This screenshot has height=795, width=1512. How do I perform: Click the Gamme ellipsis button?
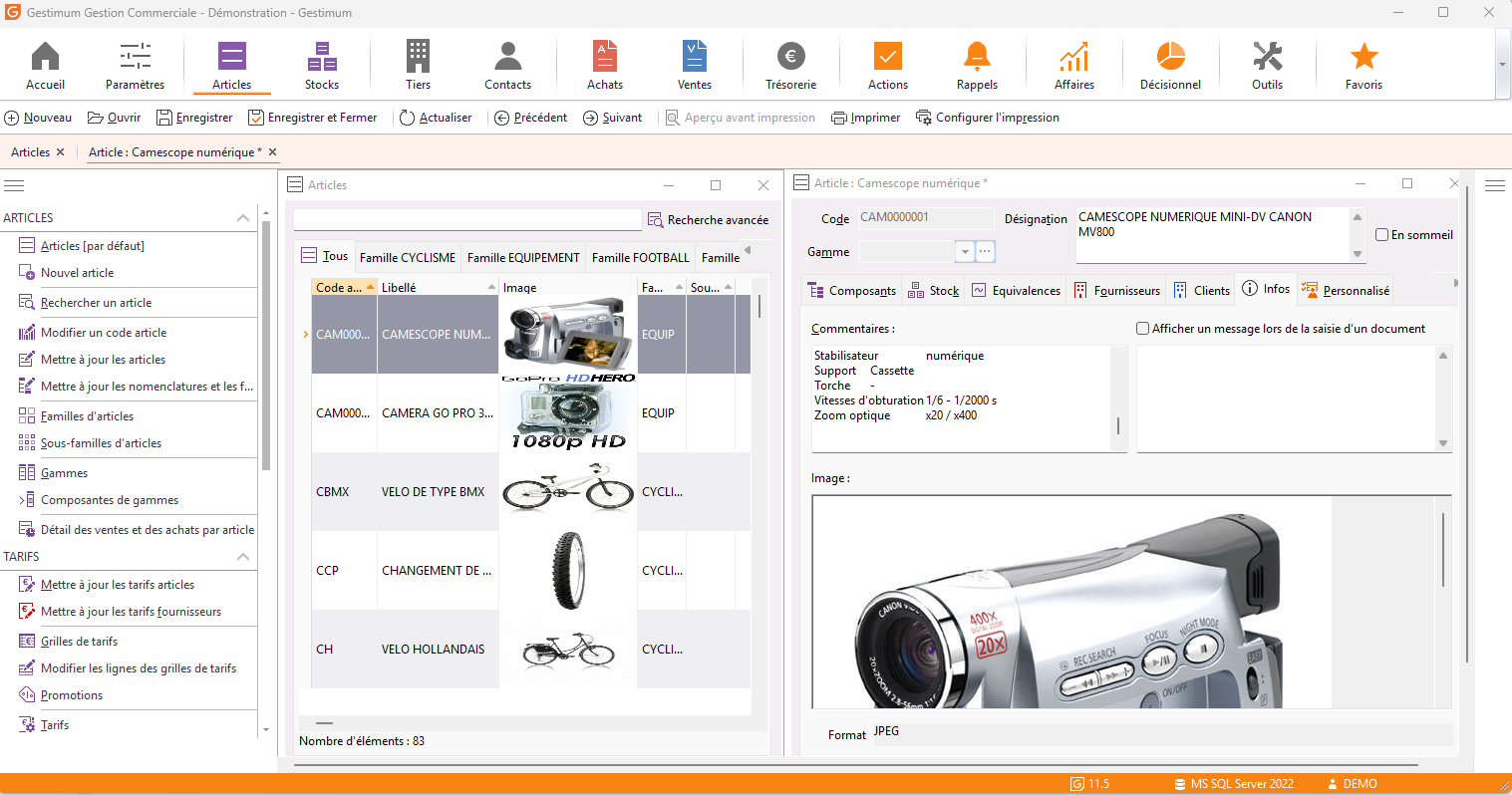click(x=985, y=252)
